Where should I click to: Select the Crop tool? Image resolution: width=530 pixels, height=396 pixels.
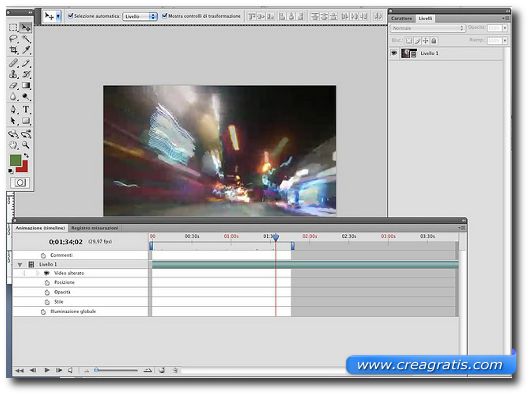(x=13, y=50)
